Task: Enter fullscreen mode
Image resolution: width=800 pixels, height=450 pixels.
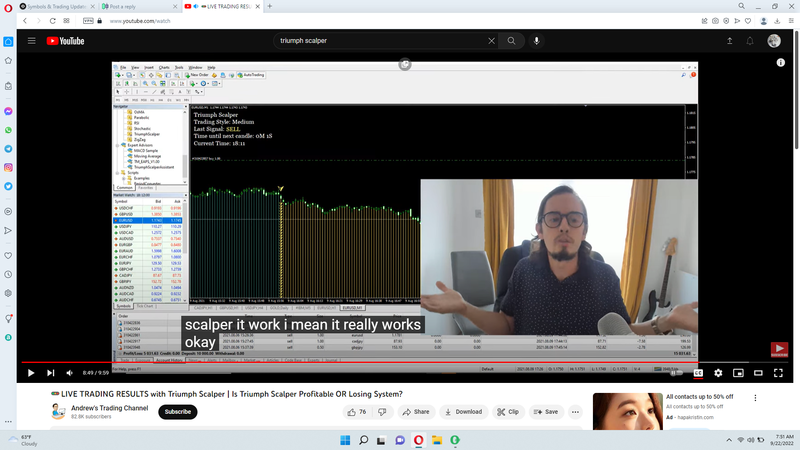Action: (x=778, y=373)
